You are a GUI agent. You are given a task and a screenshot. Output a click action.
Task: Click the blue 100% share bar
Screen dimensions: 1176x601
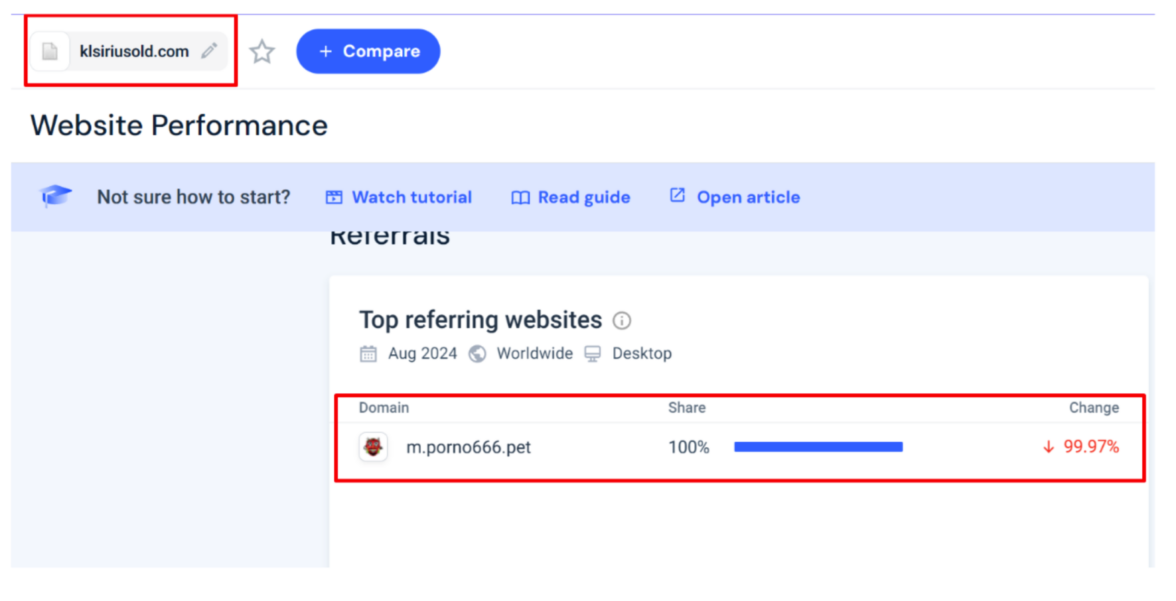[818, 447]
